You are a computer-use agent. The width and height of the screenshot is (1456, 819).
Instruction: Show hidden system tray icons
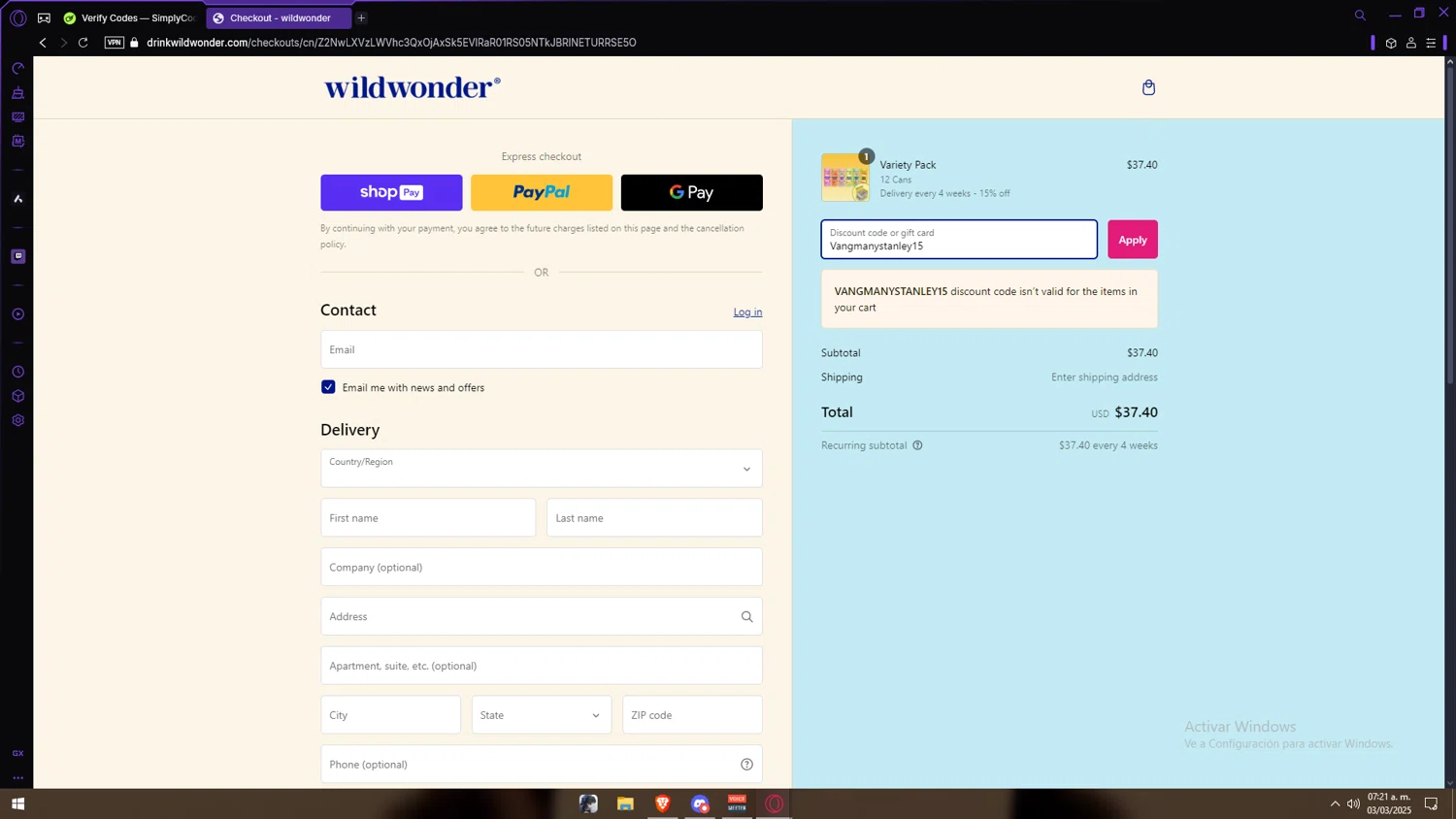click(x=1335, y=803)
